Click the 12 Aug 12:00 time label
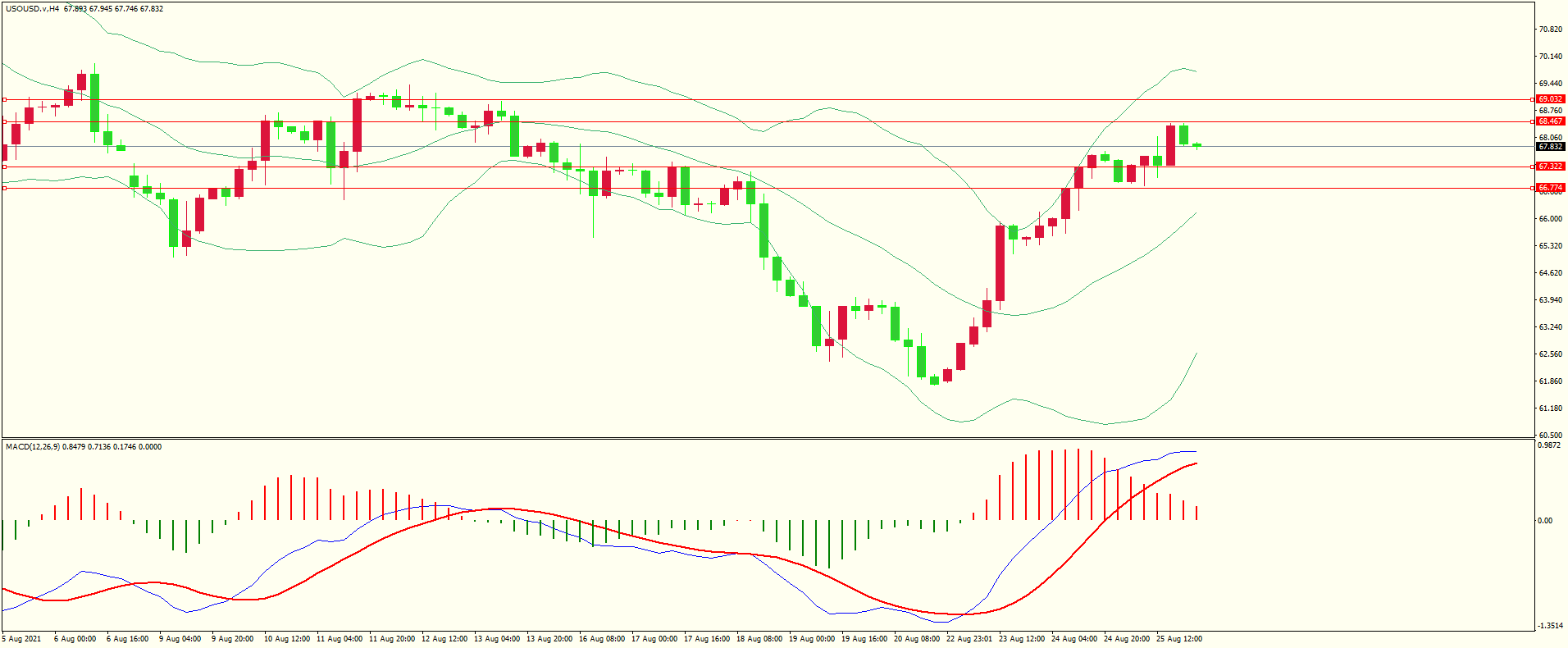Viewport: 1568px width, 648px height. click(444, 639)
